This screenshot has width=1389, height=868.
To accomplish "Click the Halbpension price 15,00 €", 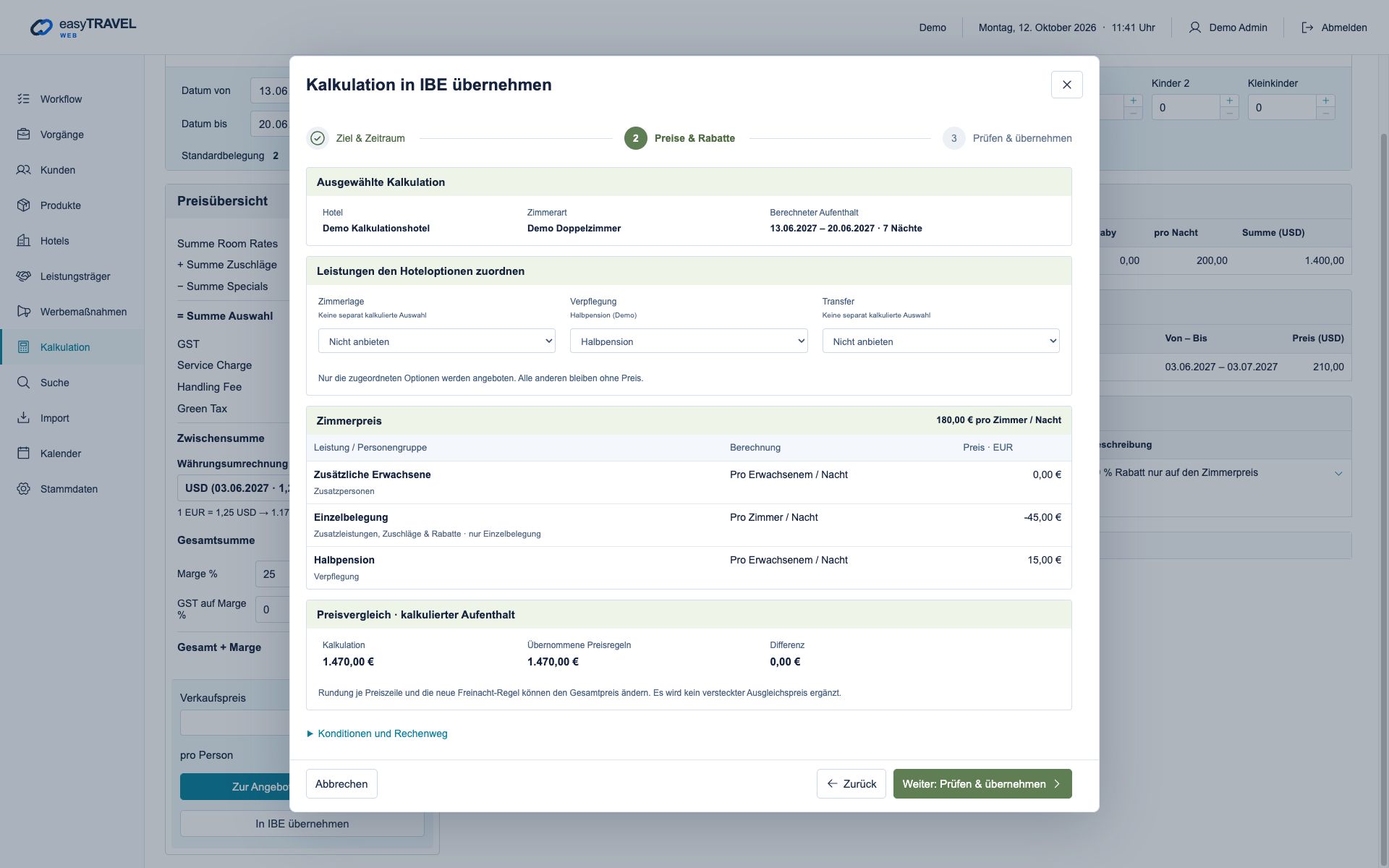I will pyautogui.click(x=1045, y=560).
